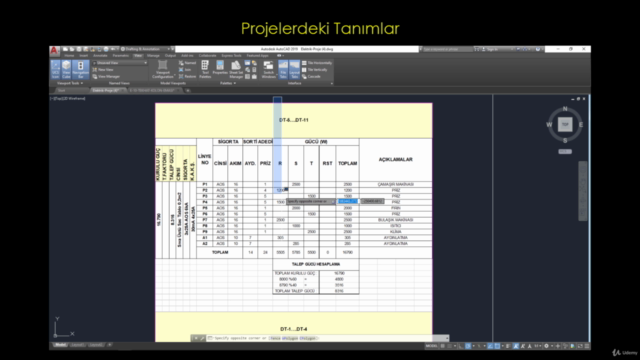Screen dimensions: 640x360
Task: Click Tile Vertically
Action: [x=315, y=70]
